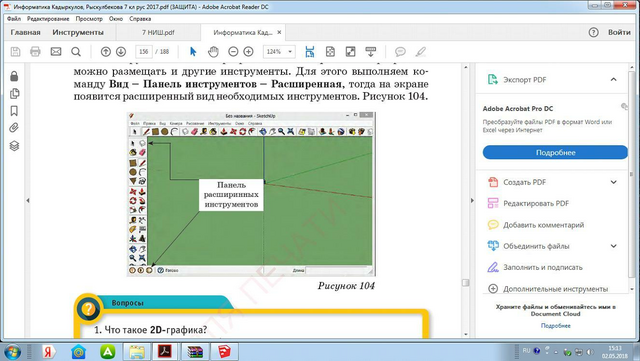This screenshot has height=361, width=640.
Task: Open the search magnifier tool
Action: click(76, 51)
